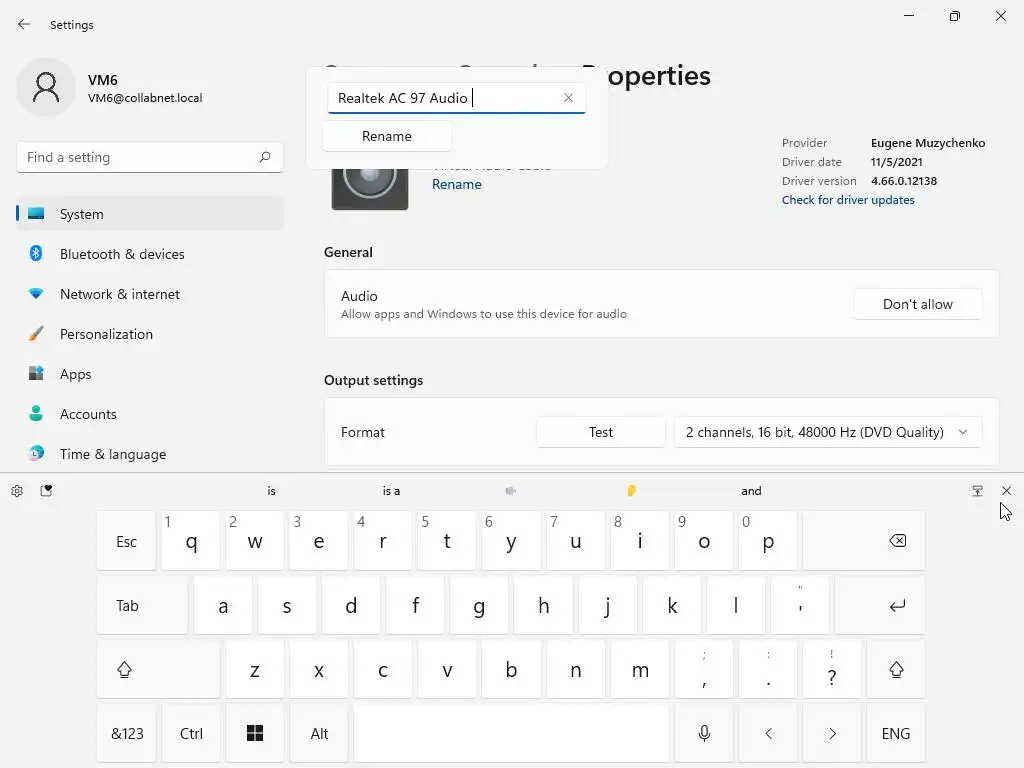Tap the q key
The width and height of the screenshot is (1024, 768).
(x=191, y=541)
